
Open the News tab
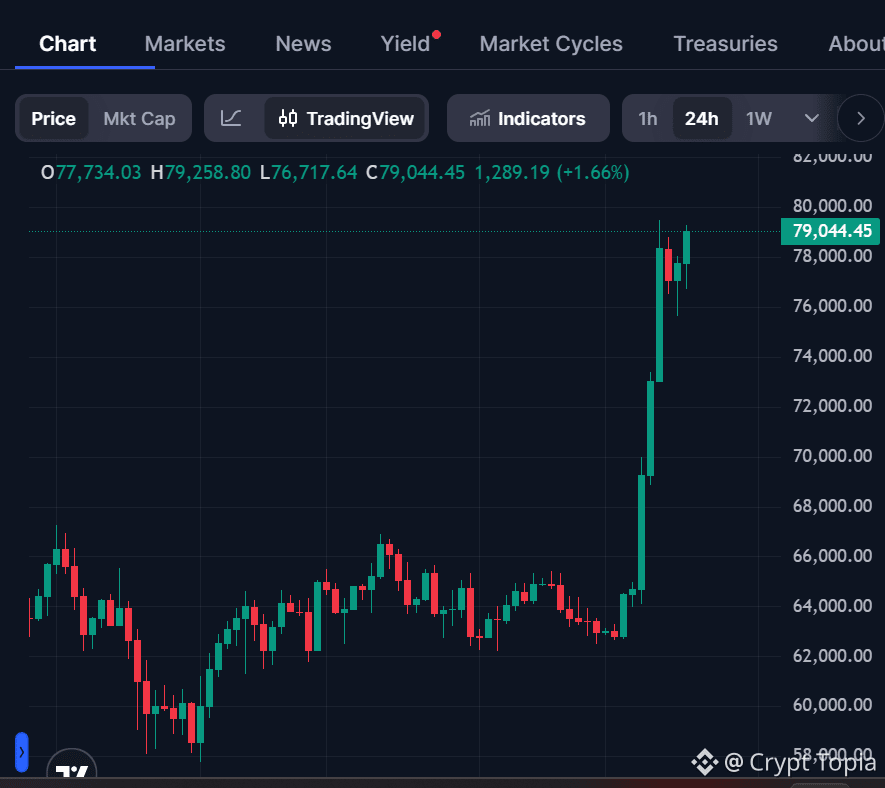(x=303, y=44)
